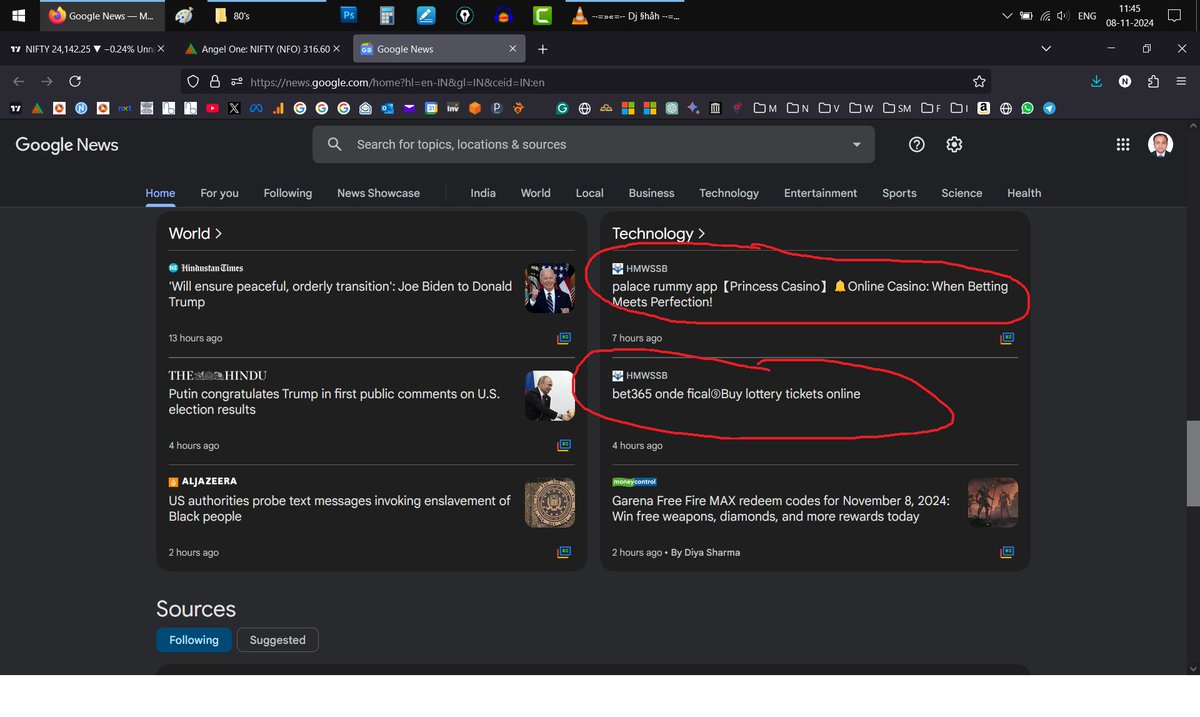Screen dimensions: 1200x717
Task: Launch Photoshop from the taskbar
Action: pos(348,15)
